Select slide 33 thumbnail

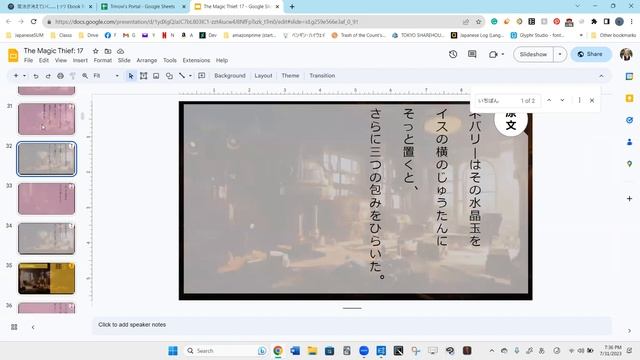47,199
